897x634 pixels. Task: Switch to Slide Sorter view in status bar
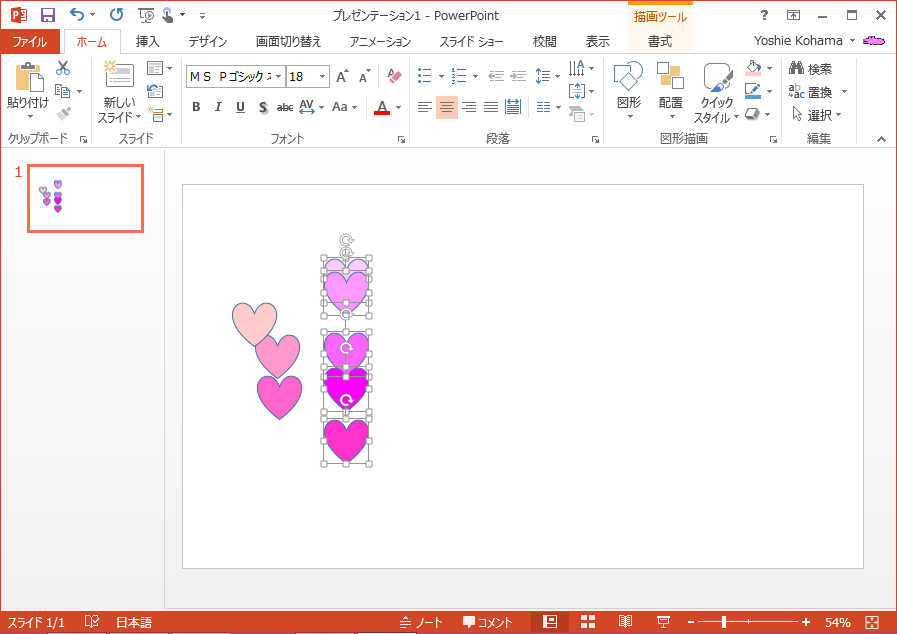pos(588,622)
